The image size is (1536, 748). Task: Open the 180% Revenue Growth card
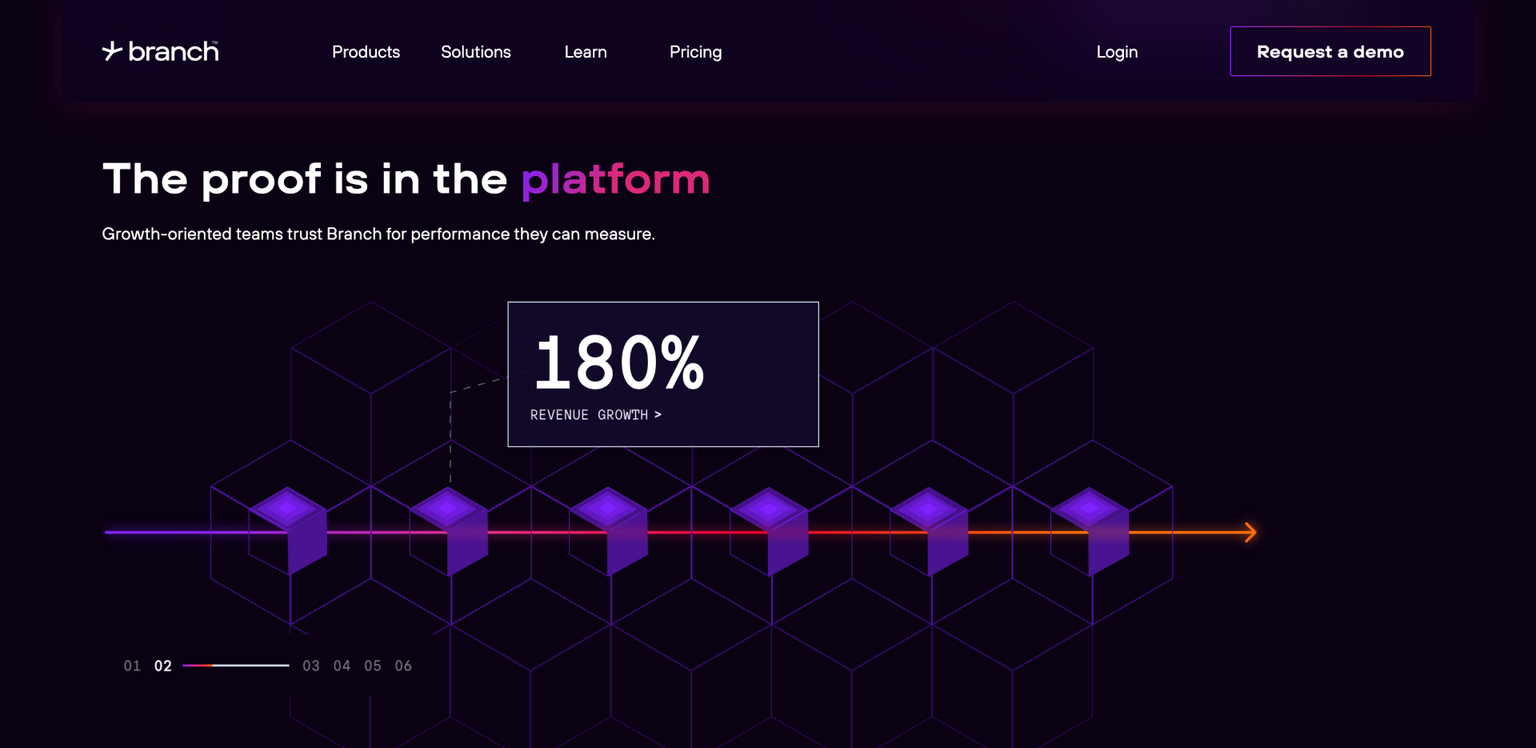(x=663, y=374)
